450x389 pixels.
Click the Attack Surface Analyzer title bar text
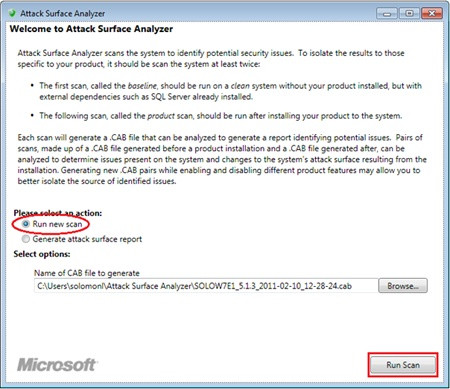click(63, 13)
